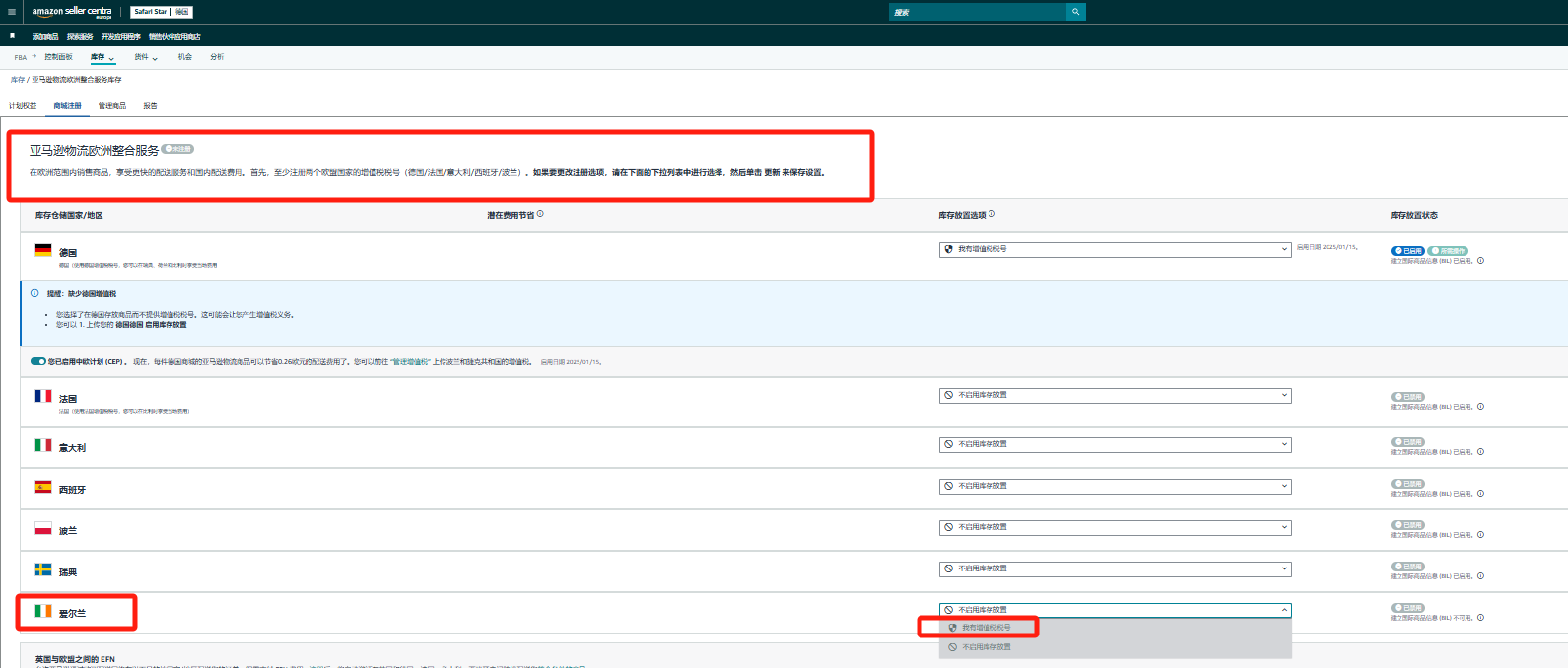Click into the top search field
This screenshot has width=1568, height=668.
click(977, 12)
